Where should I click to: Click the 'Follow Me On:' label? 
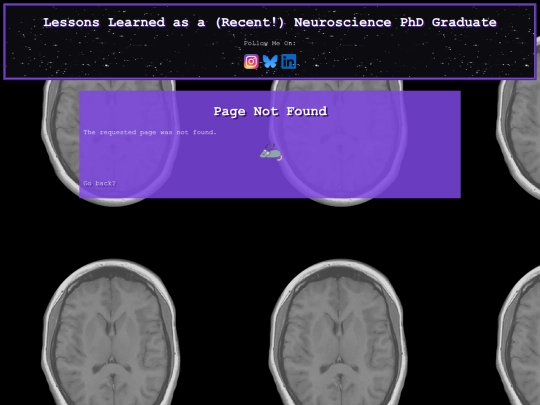270,43
